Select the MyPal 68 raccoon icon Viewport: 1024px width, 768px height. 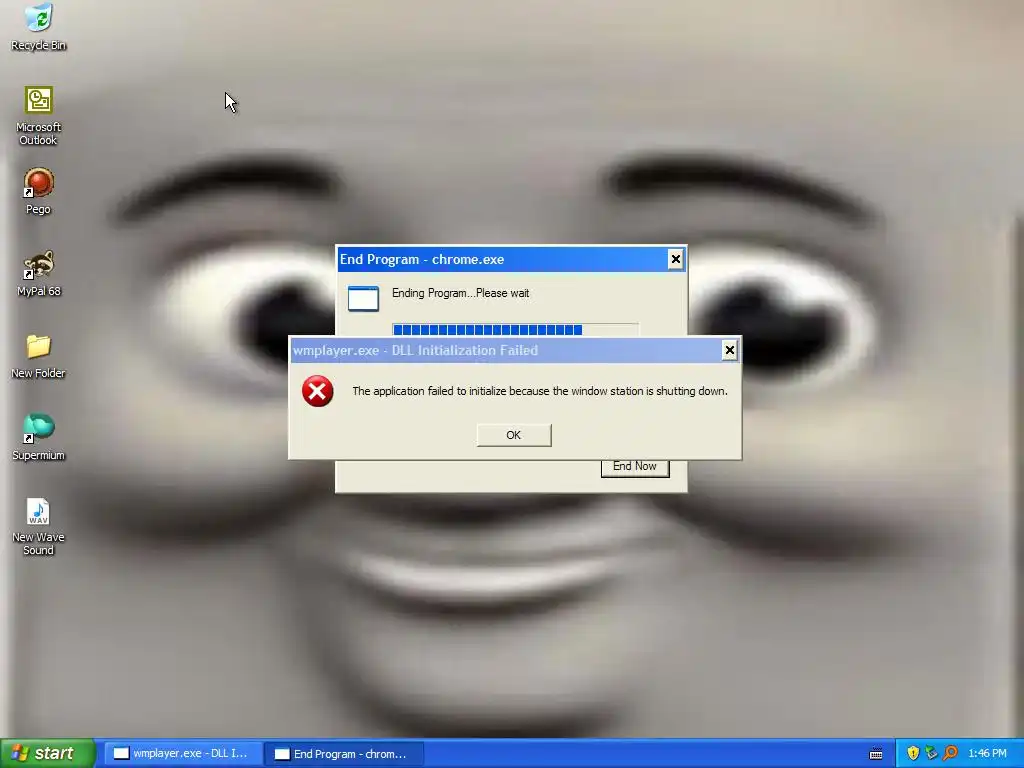click(39, 264)
